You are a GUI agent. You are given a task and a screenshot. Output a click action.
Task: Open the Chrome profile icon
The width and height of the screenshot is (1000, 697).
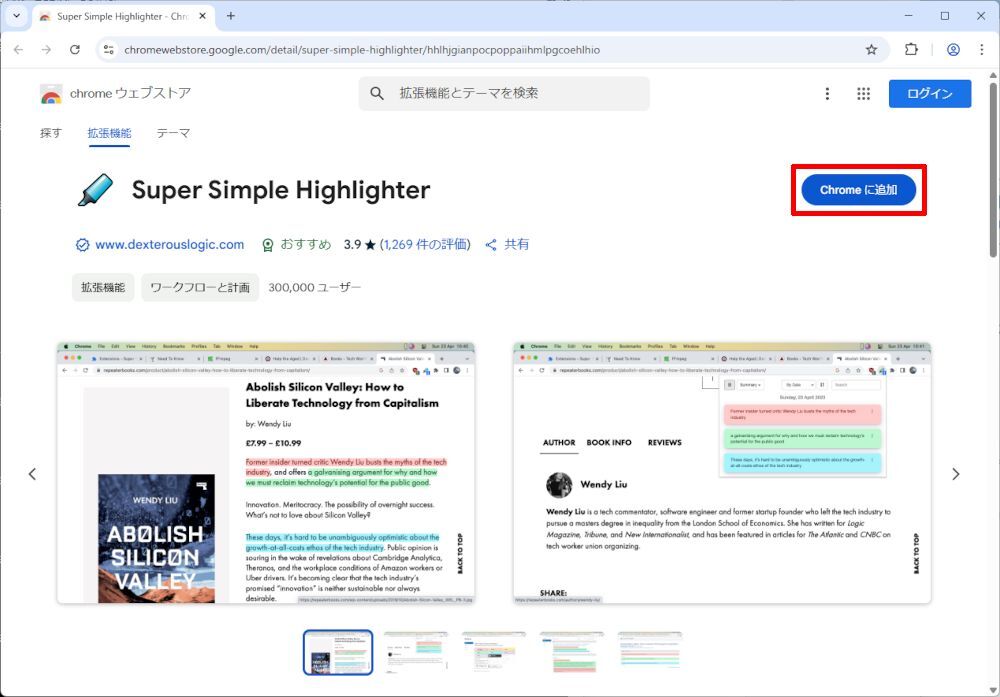(x=953, y=50)
